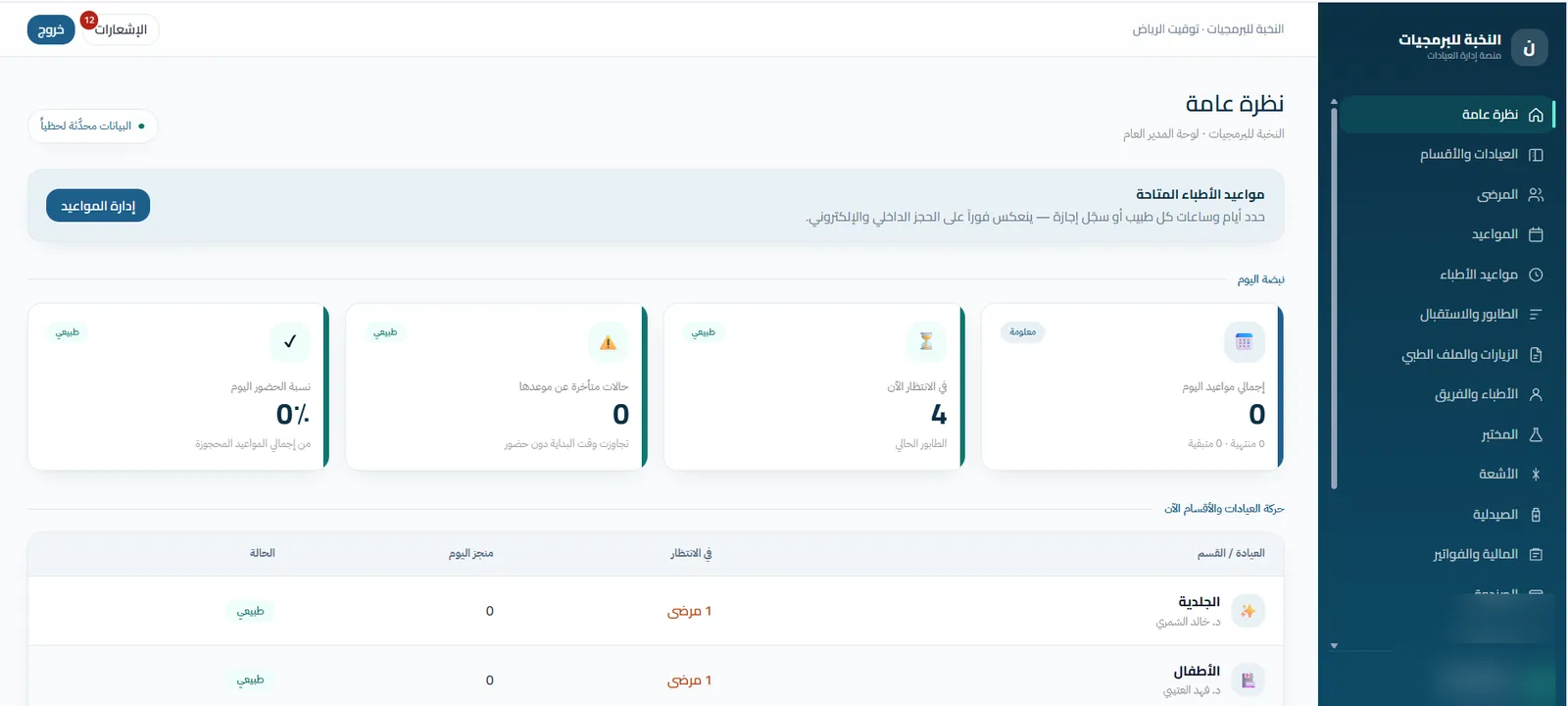The image size is (1568, 706).
Task: Click the 0٪ attendance value
Action: [292, 415]
